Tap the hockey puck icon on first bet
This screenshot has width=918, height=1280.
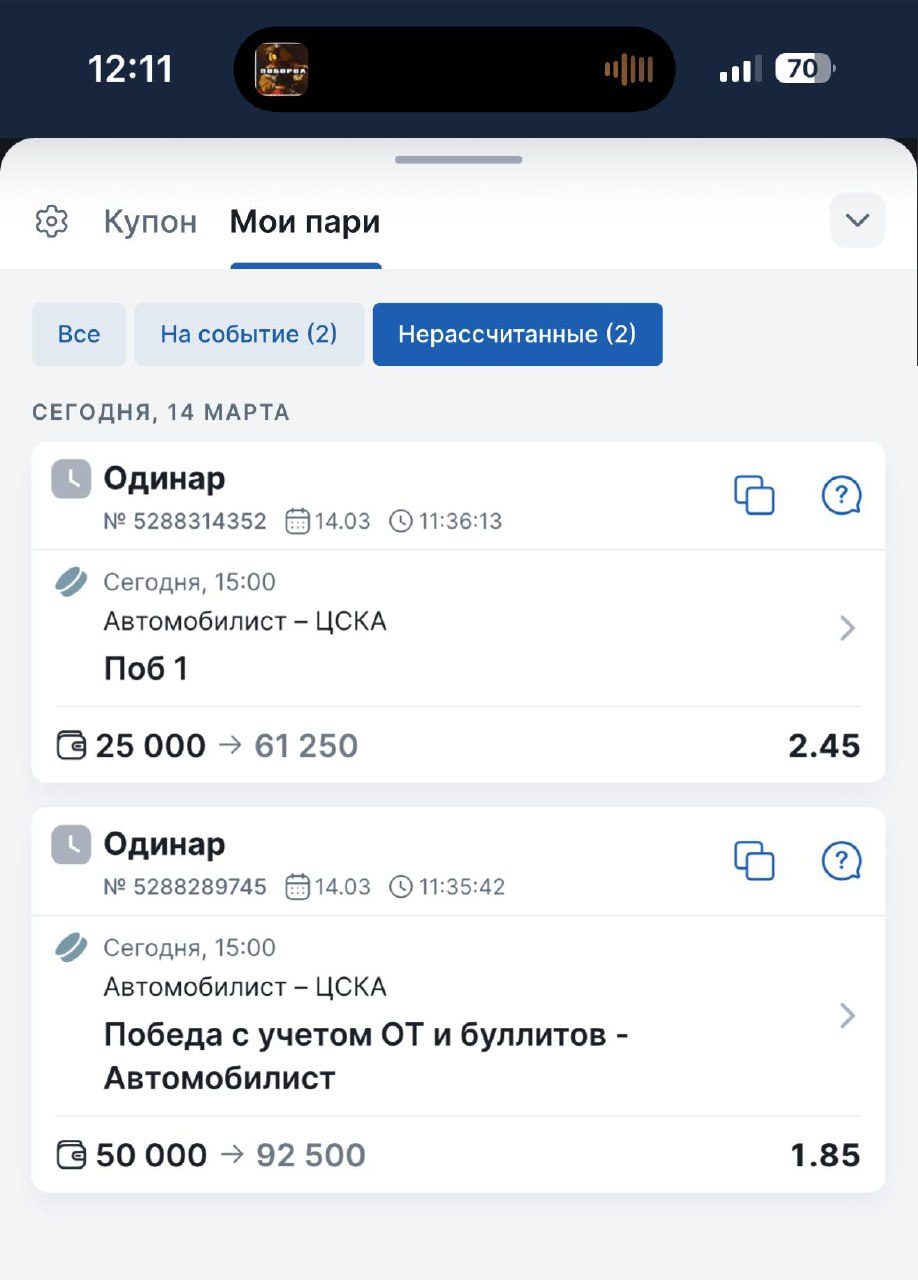point(71,582)
